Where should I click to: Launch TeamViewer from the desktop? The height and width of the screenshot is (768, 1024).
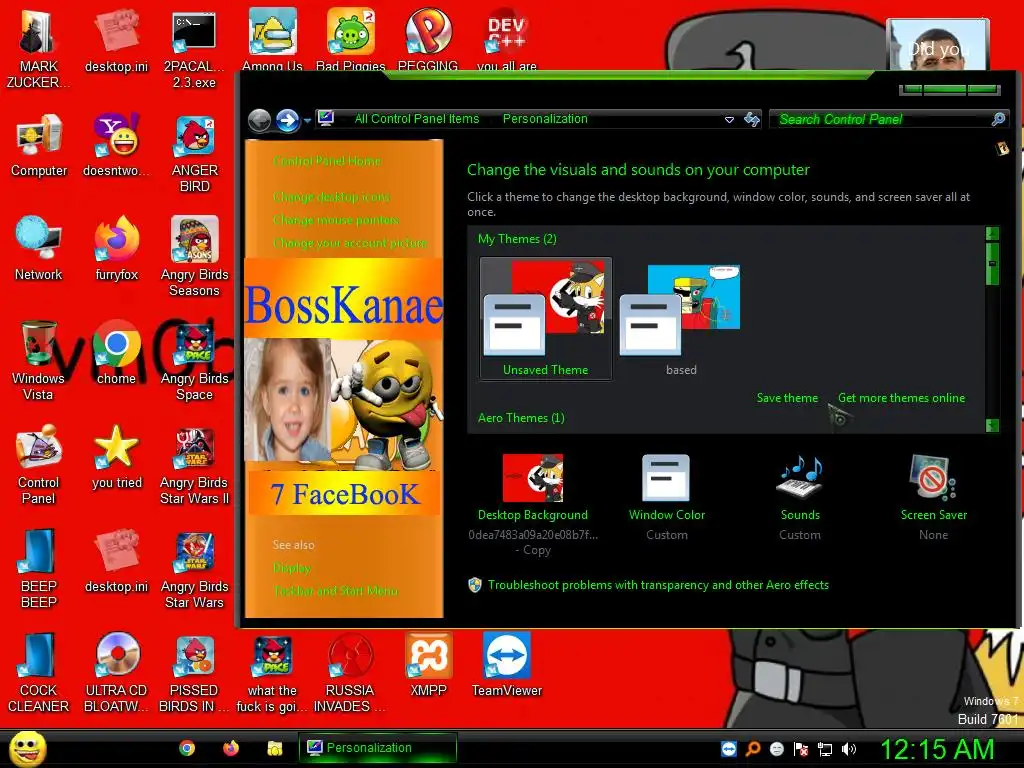[x=507, y=665]
